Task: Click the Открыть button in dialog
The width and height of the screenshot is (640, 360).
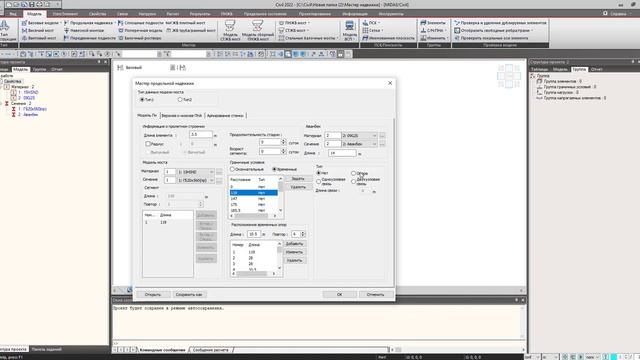Action: pyautogui.click(x=153, y=294)
